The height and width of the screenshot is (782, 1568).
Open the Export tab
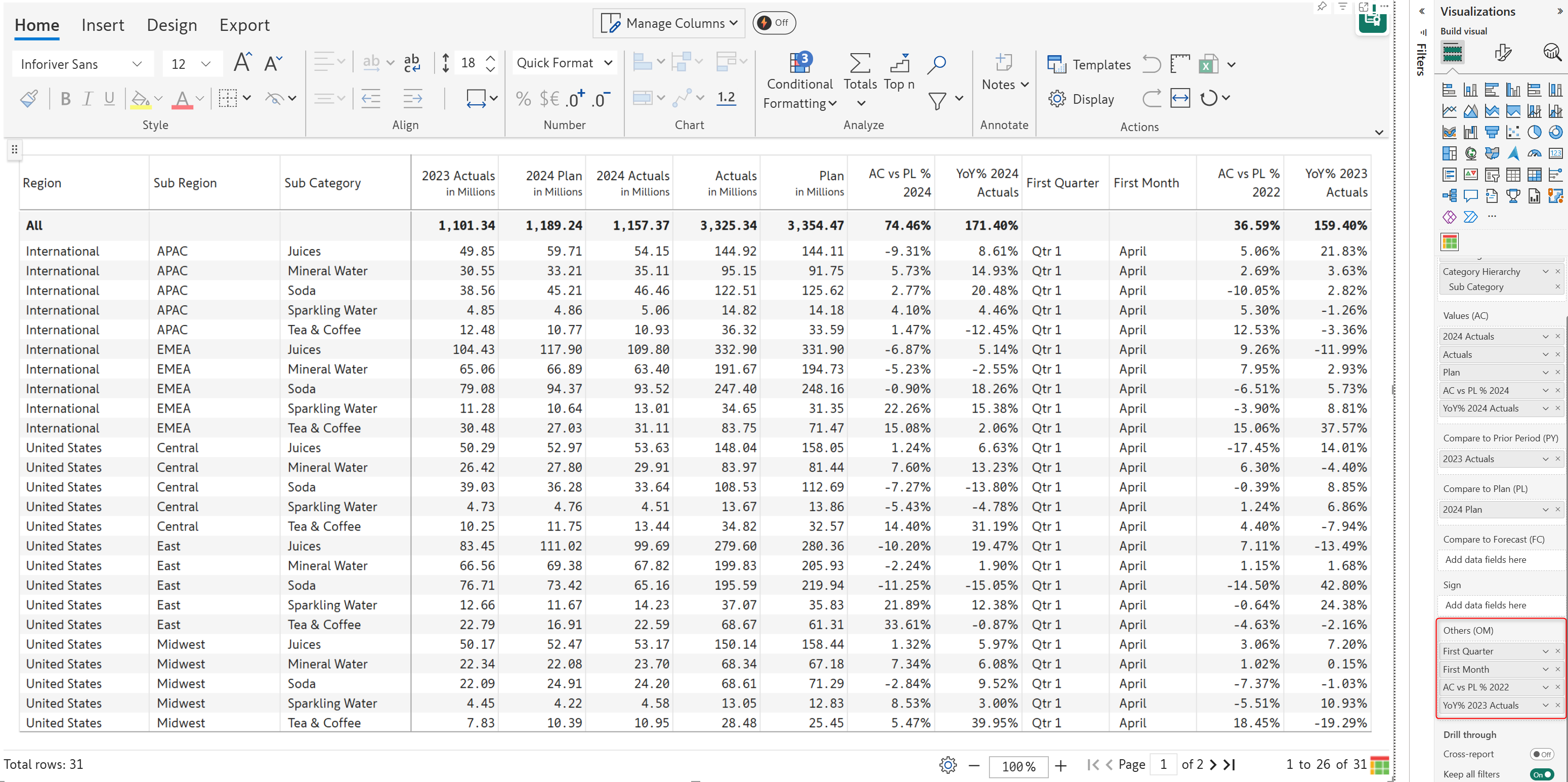pos(244,25)
